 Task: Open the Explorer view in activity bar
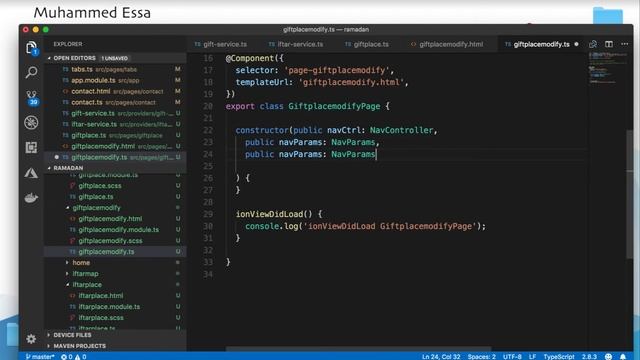31,48
